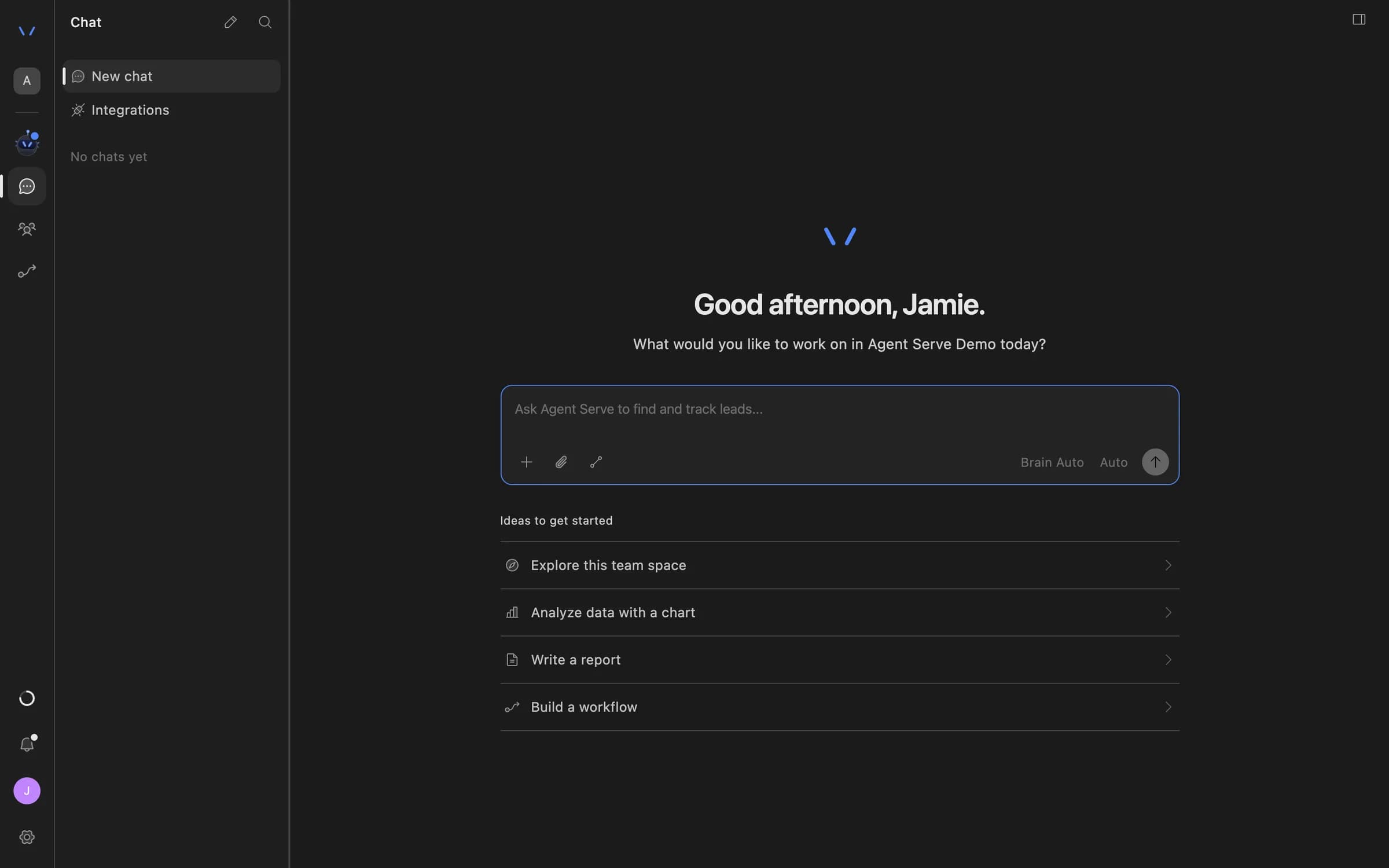Click chevron on Write a report row
Viewport: 1389px width, 868px height.
[x=1168, y=660]
